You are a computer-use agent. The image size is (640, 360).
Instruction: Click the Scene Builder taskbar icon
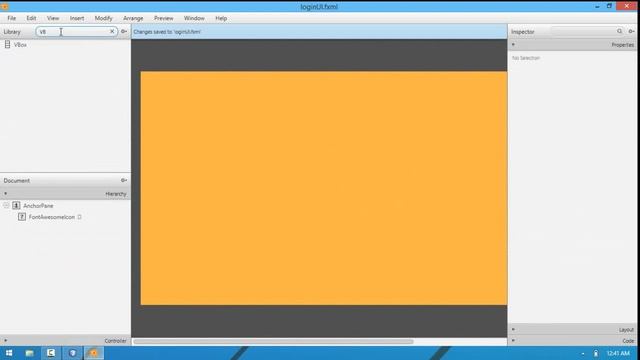point(94,353)
